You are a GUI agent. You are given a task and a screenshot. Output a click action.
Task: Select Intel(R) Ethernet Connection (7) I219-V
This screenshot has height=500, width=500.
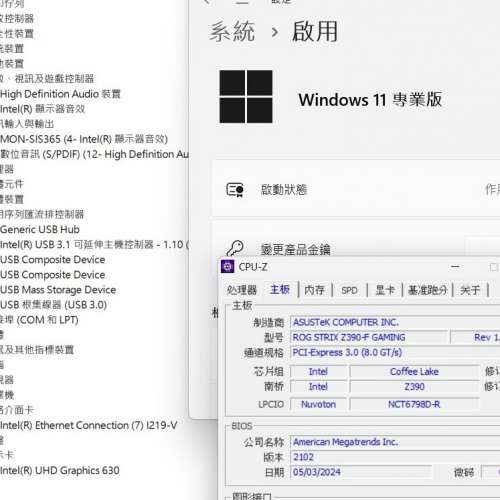(x=89, y=425)
